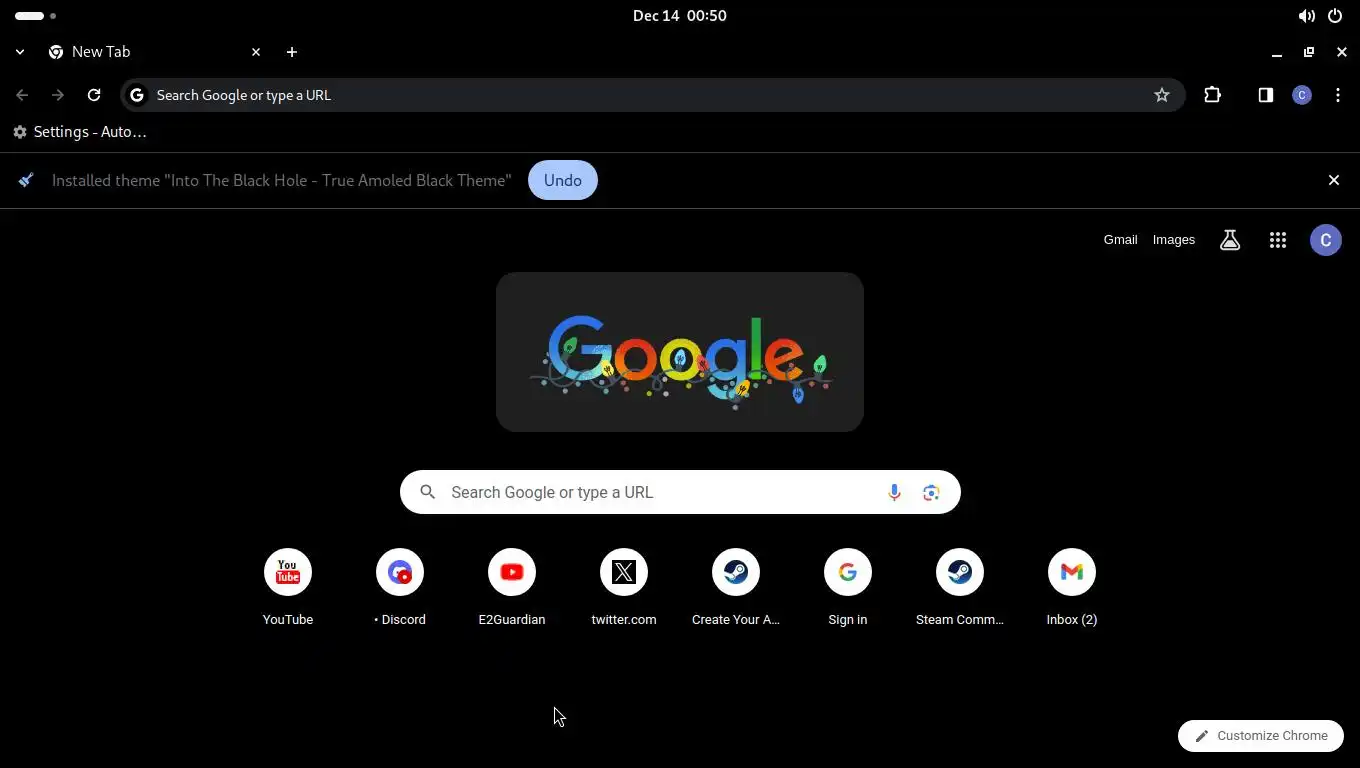1360x768 pixels.
Task: Focus the page search box
Action: (680, 492)
